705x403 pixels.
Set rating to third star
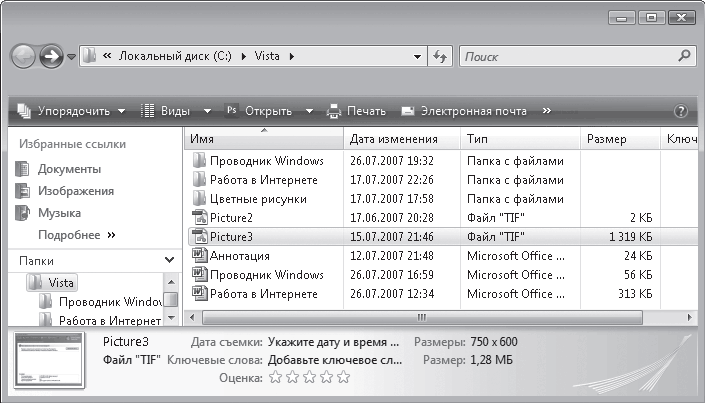tap(309, 377)
